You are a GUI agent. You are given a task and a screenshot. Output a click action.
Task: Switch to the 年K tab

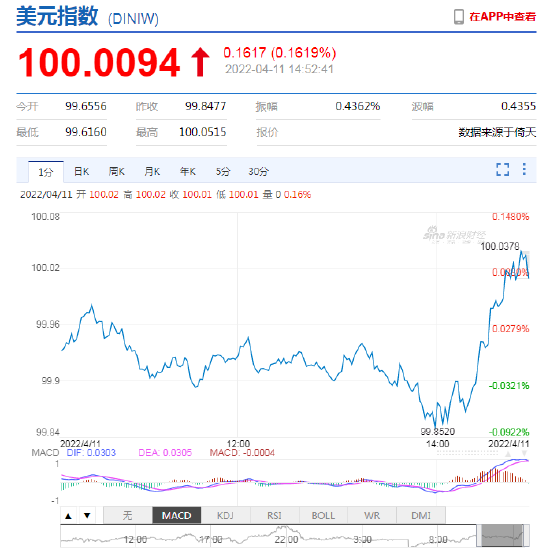188,172
